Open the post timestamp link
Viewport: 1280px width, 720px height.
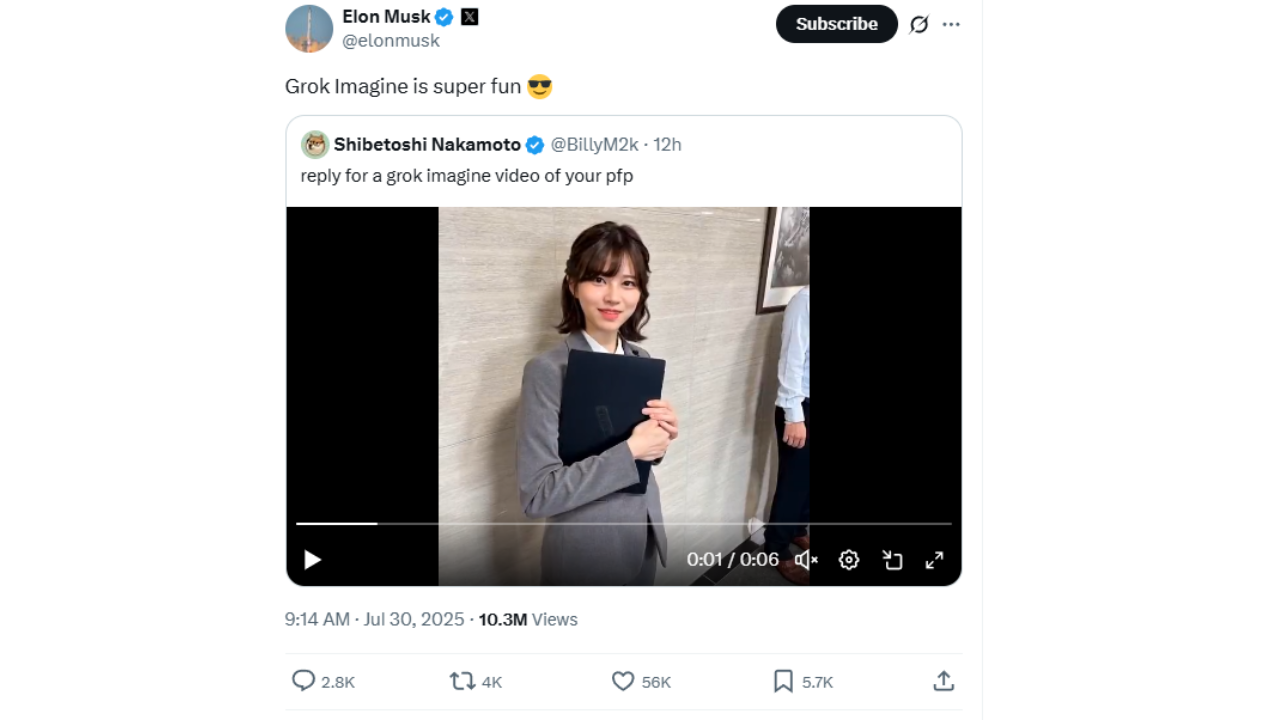click(374, 620)
